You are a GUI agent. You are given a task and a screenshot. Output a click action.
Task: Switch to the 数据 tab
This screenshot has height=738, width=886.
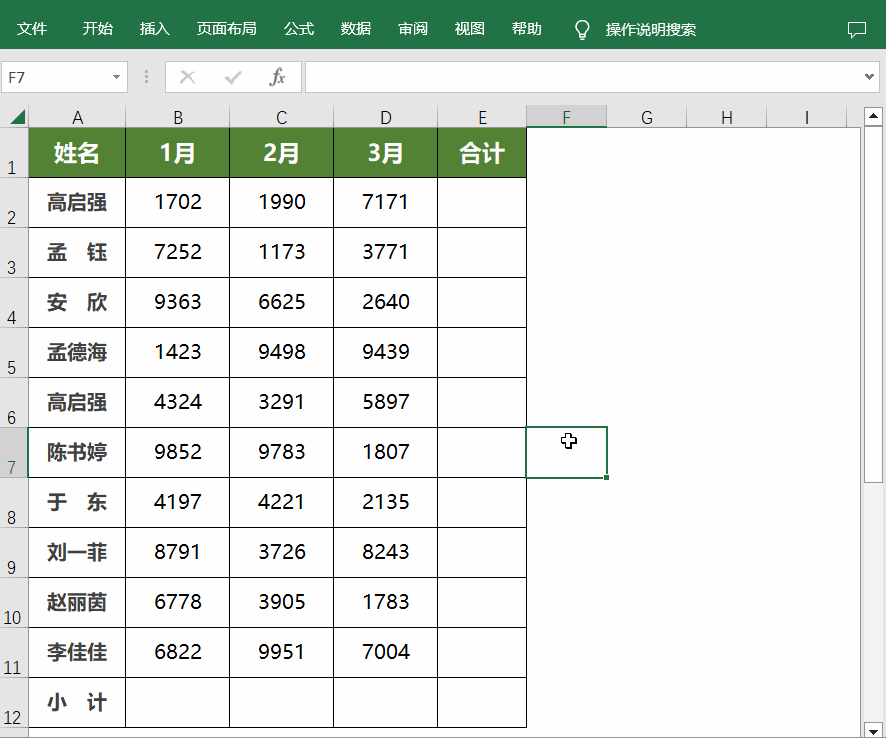point(356,29)
